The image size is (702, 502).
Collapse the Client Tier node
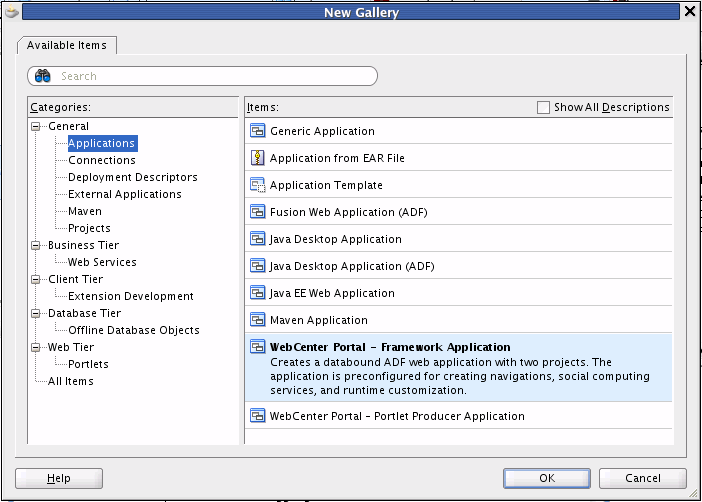[x=35, y=279]
